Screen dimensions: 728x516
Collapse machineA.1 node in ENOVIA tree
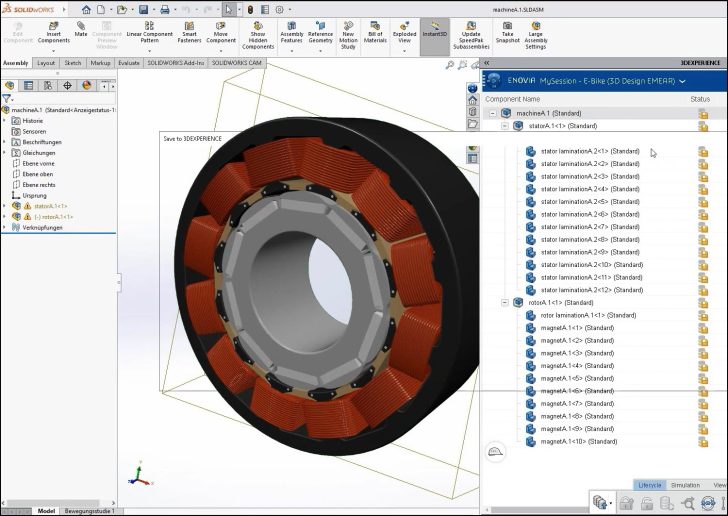click(x=492, y=113)
